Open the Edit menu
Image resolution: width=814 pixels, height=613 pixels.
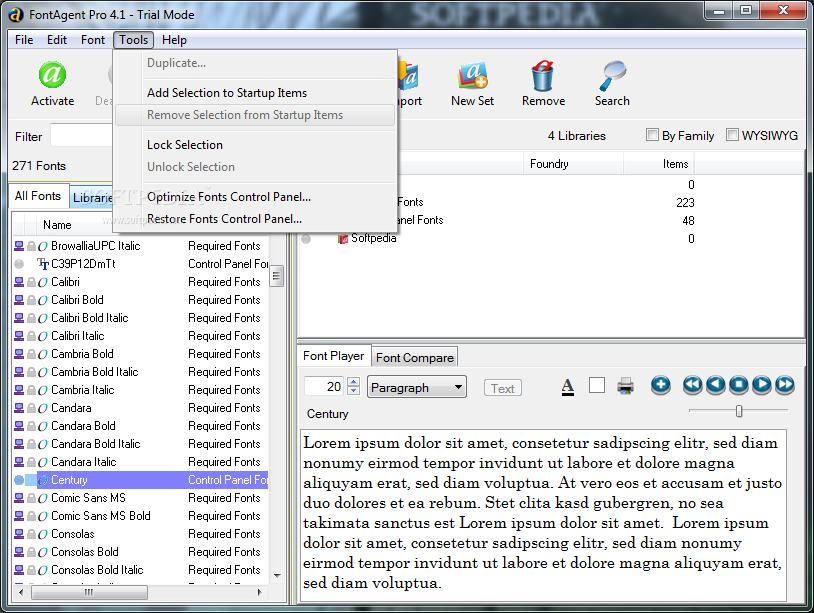pyautogui.click(x=57, y=40)
